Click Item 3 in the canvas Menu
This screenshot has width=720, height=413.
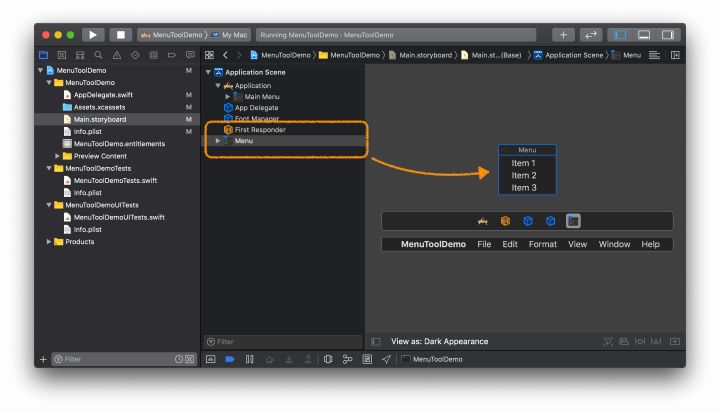[523, 187]
